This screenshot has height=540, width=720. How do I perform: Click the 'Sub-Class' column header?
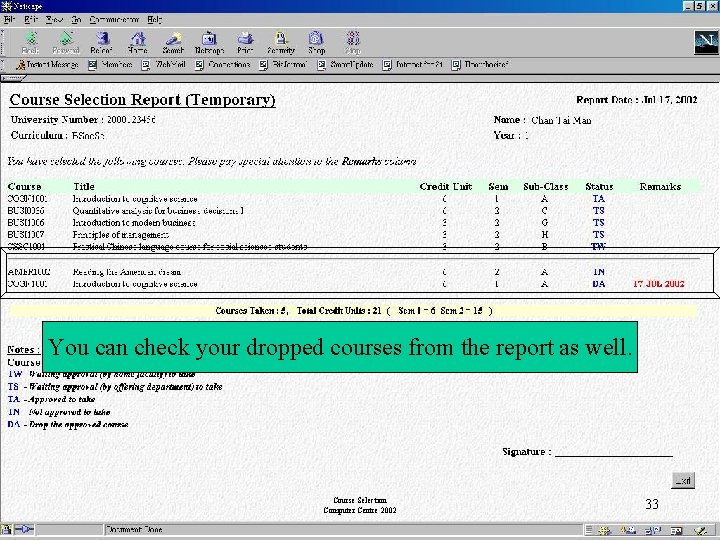pos(546,186)
